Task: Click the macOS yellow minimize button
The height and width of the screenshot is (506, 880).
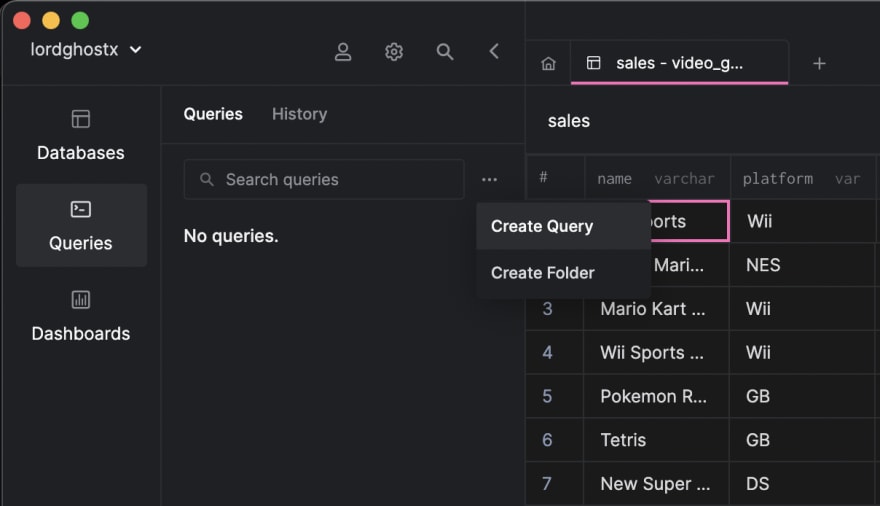Action: click(x=51, y=20)
